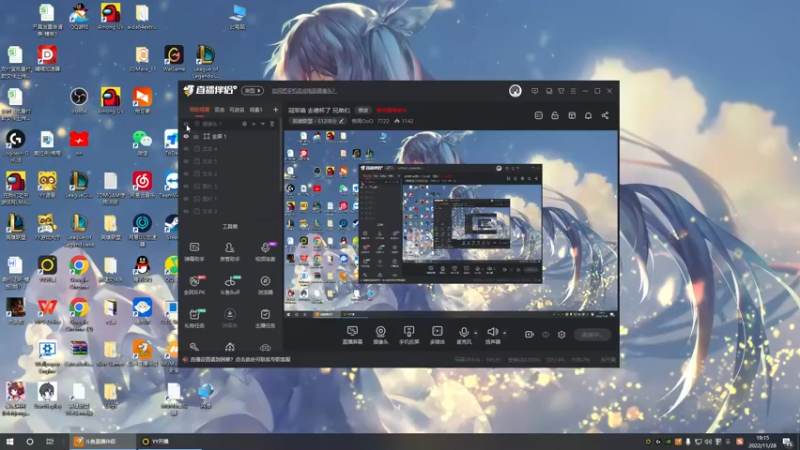Image resolution: width=800 pixels, height=450 pixels.
Task: Open the 主播任务 clipboard tool
Action: pyautogui.click(x=265, y=318)
